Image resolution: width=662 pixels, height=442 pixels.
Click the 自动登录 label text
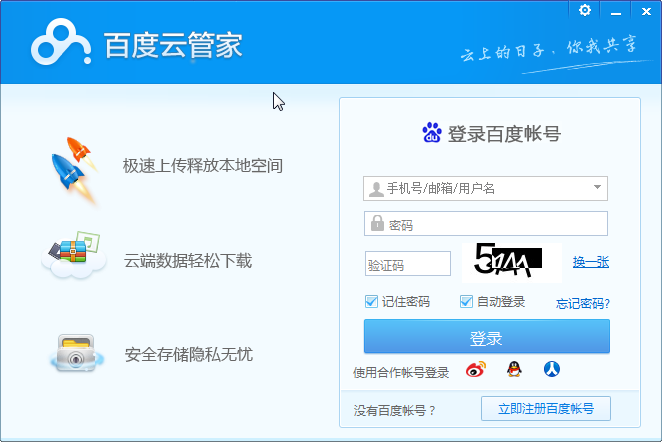pos(501,301)
